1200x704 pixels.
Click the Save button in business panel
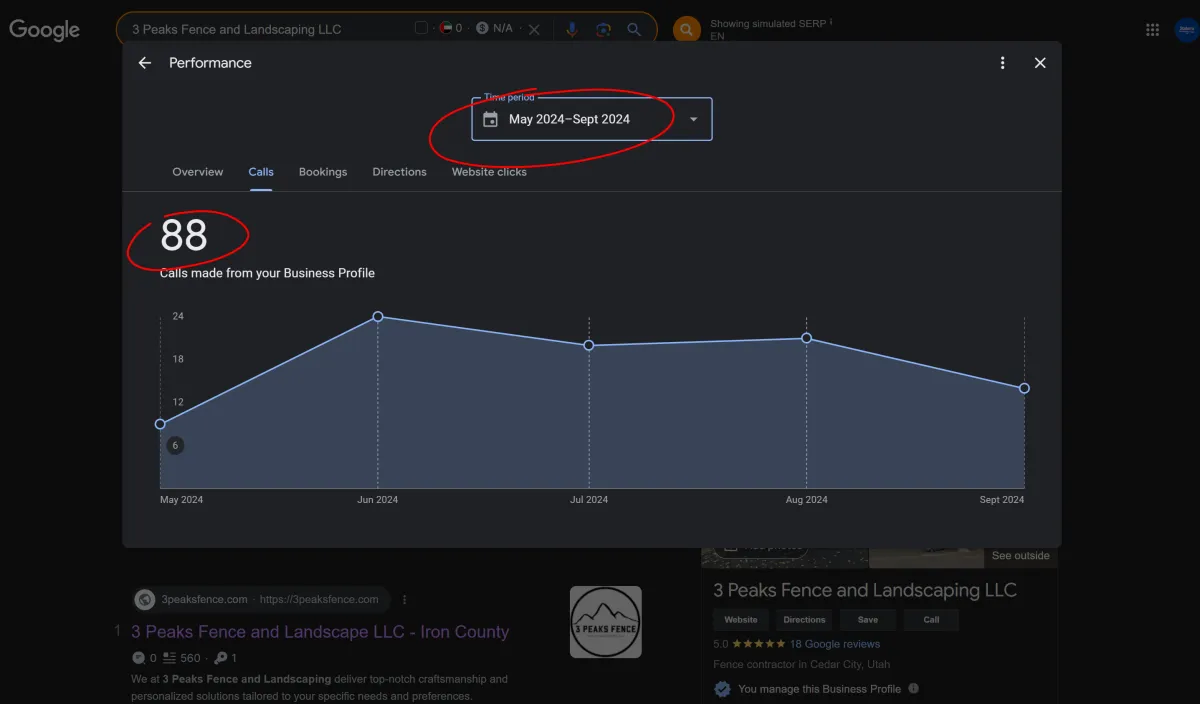[x=868, y=620]
